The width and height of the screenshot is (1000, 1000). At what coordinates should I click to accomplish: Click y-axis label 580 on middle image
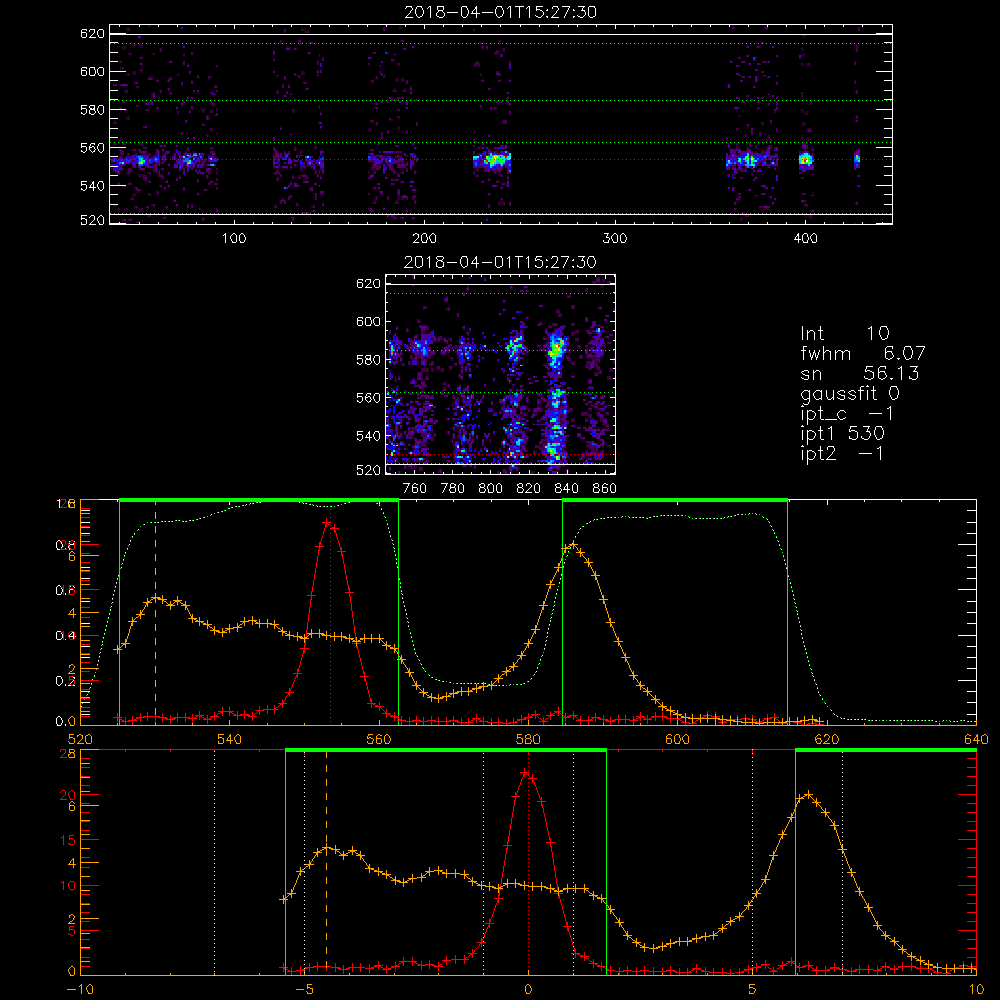click(x=368, y=360)
